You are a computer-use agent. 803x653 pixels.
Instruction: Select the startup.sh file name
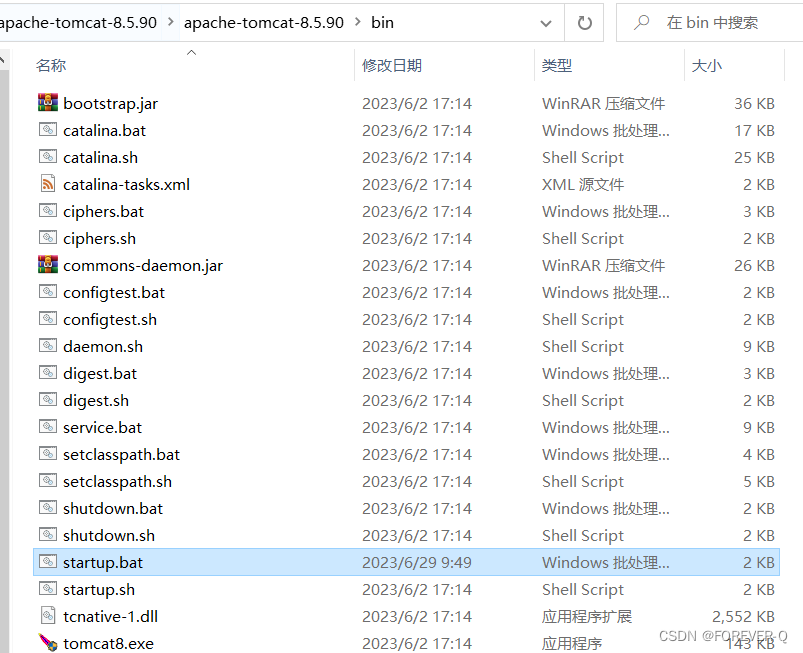pyautogui.click(x=99, y=589)
